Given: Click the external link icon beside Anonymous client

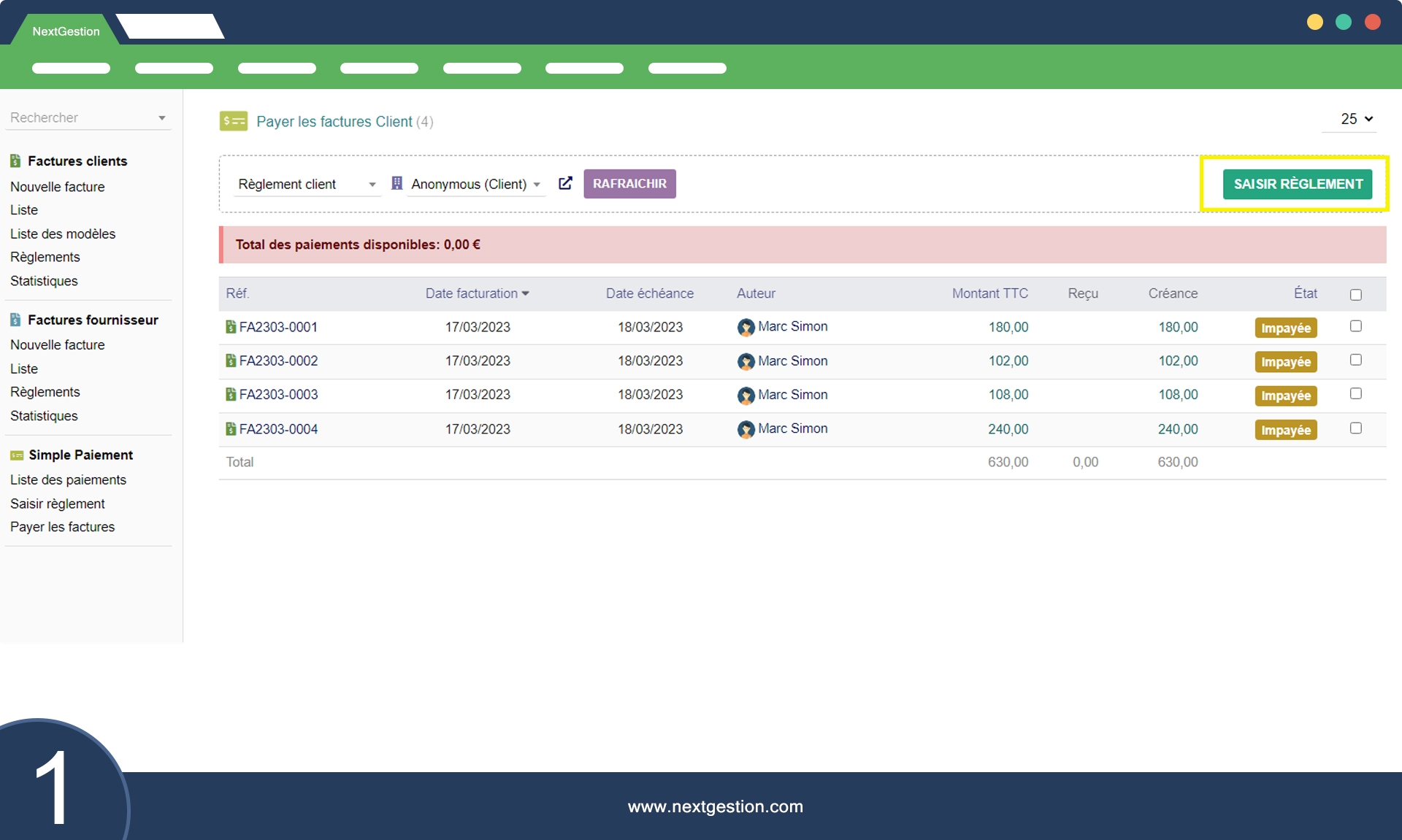Looking at the screenshot, I should click(565, 183).
